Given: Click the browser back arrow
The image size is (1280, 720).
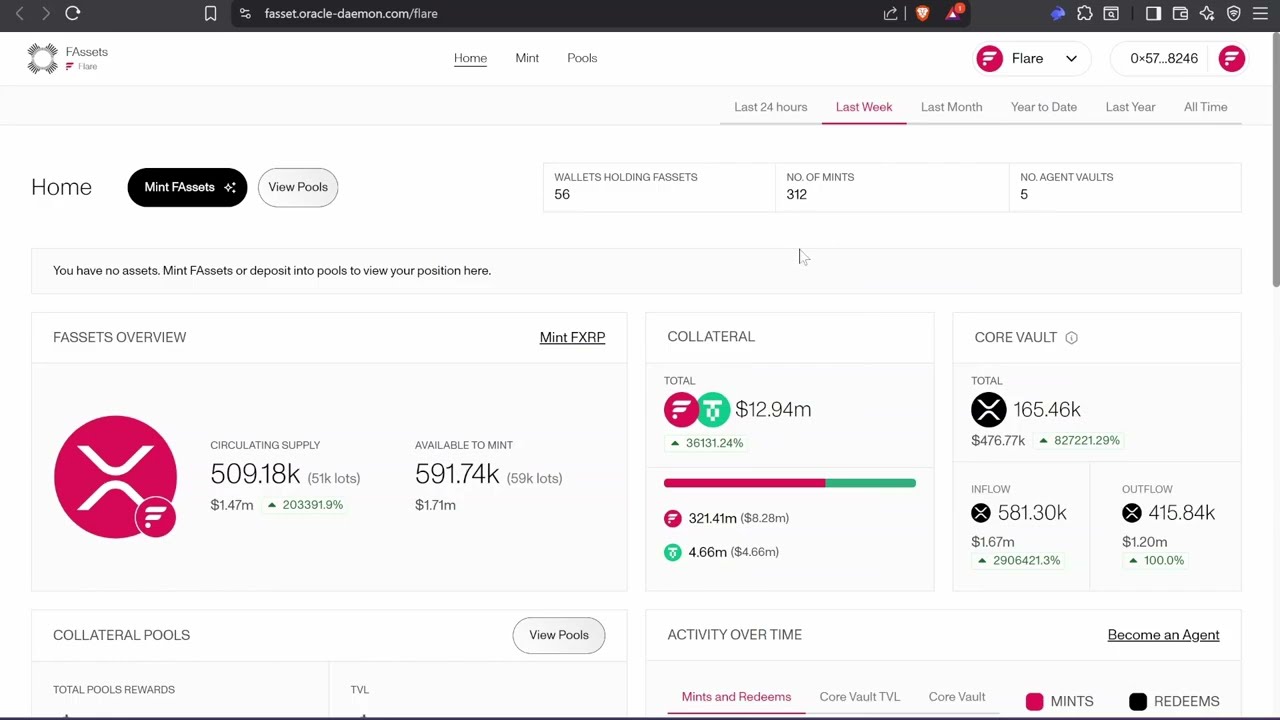Looking at the screenshot, I should point(19,13).
